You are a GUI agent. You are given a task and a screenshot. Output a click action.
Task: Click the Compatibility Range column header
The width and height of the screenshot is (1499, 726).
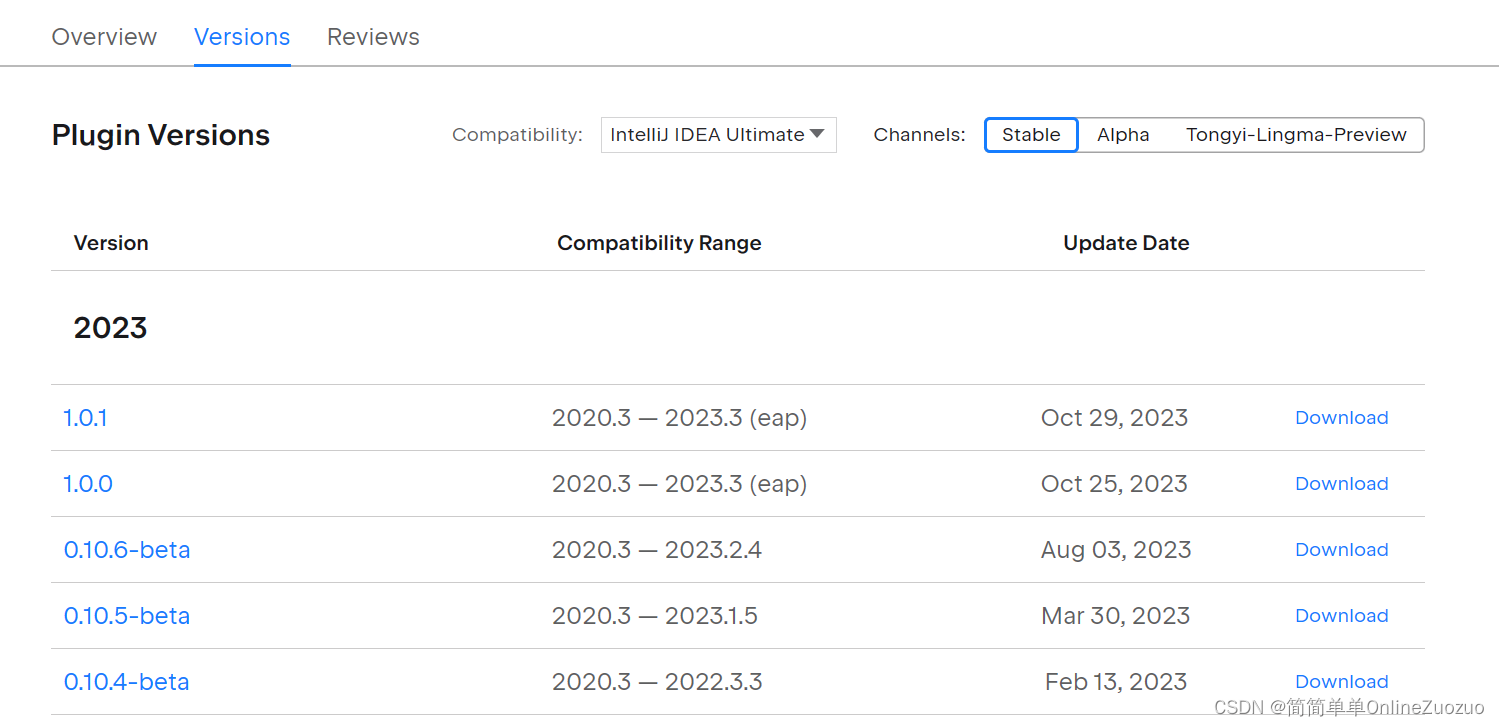tap(659, 243)
